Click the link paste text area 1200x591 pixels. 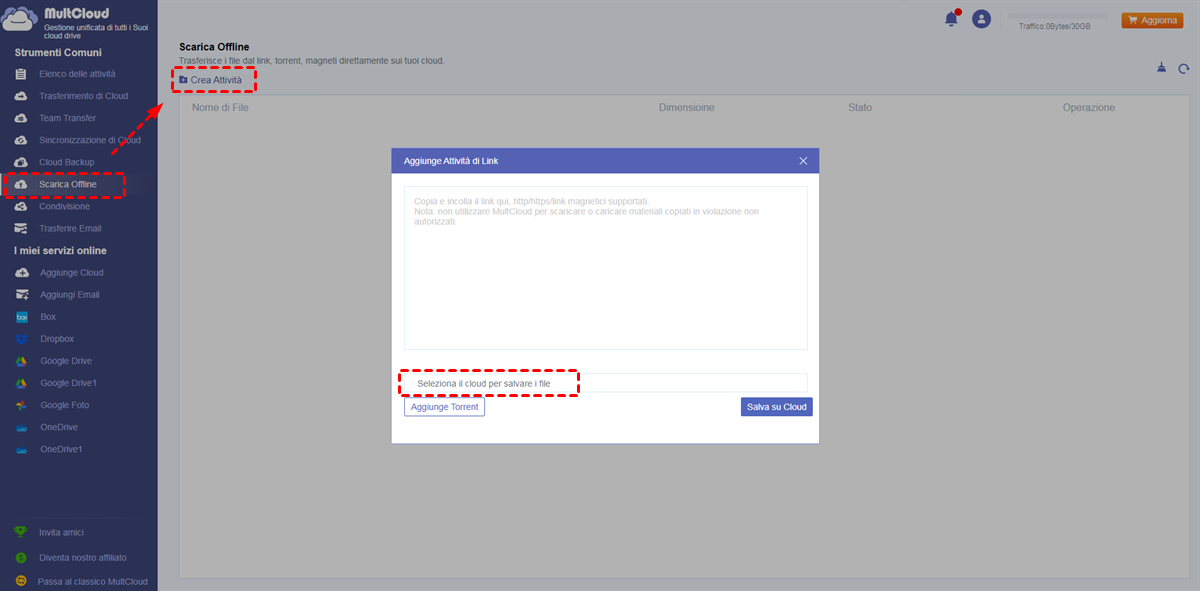point(605,268)
